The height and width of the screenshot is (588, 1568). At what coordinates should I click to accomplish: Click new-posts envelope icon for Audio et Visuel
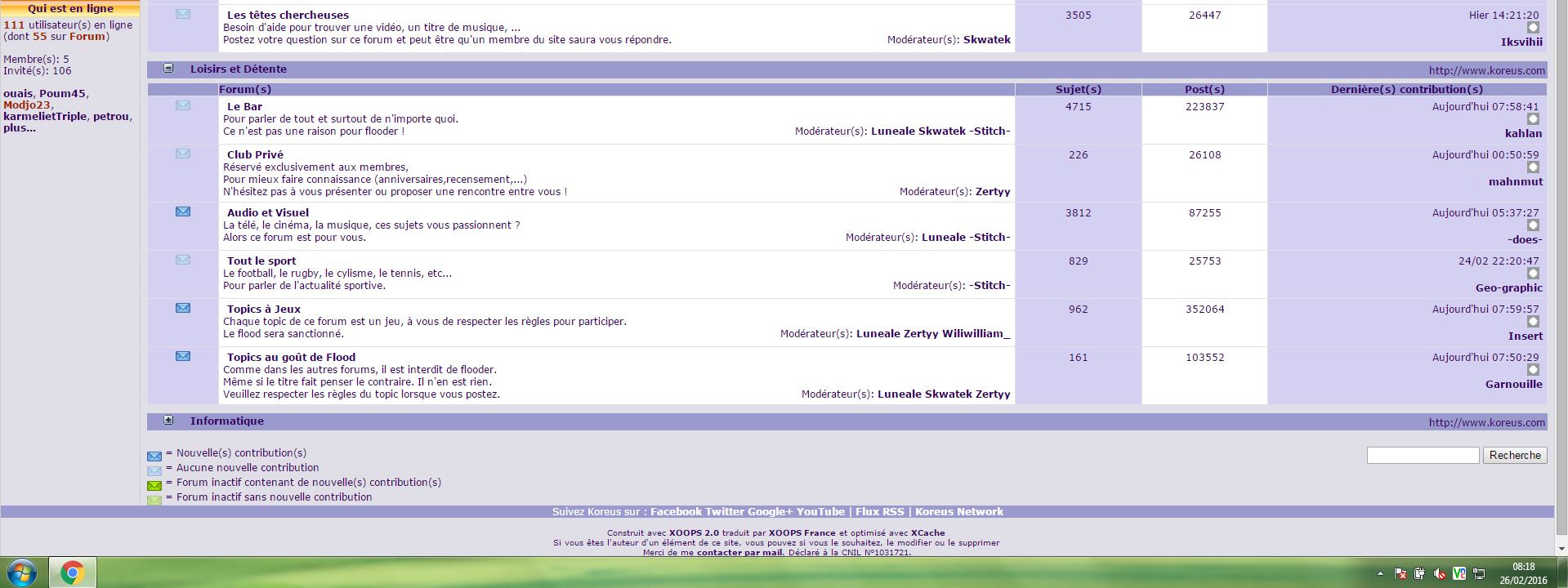point(183,212)
